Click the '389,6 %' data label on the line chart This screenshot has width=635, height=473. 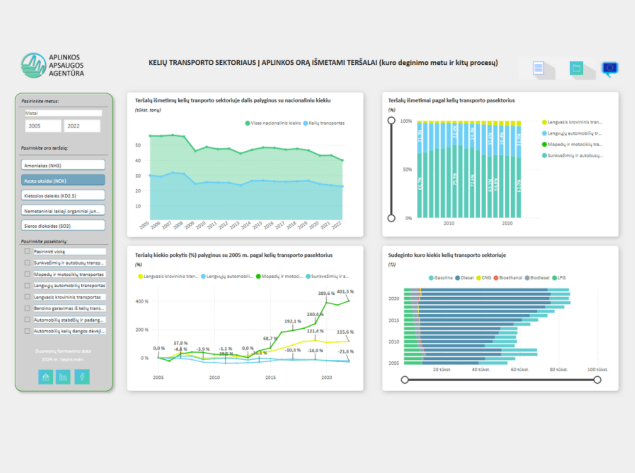pyautogui.click(x=326, y=293)
